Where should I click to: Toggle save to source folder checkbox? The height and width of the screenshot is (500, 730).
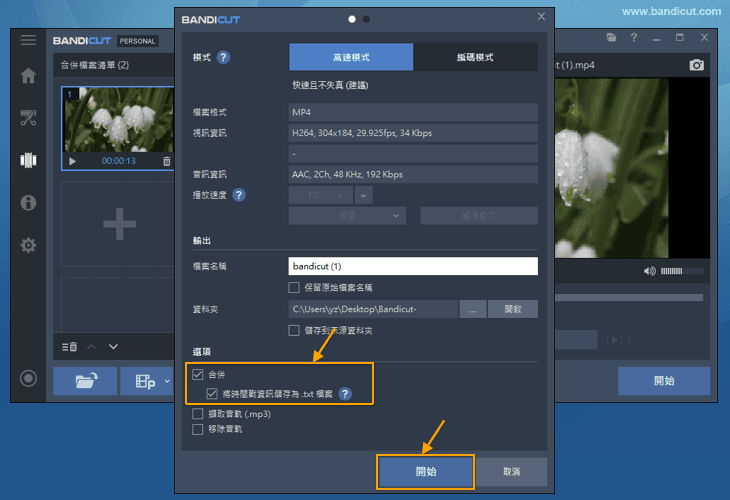[x=294, y=330]
